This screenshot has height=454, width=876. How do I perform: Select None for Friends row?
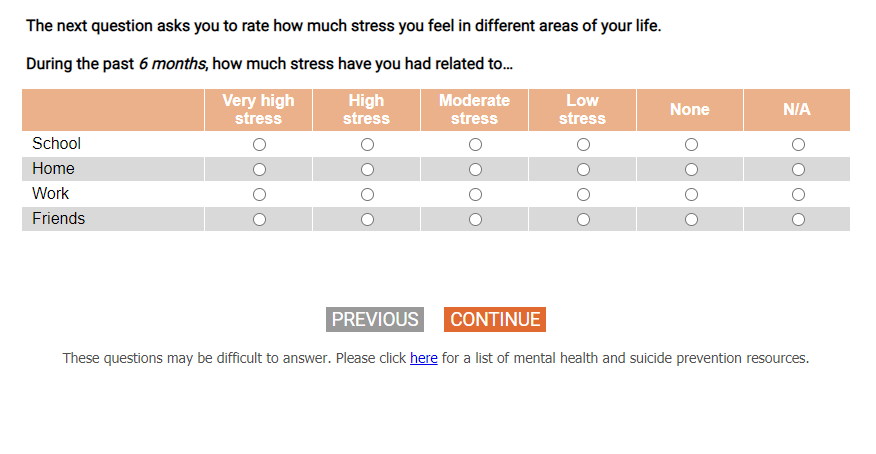691,220
